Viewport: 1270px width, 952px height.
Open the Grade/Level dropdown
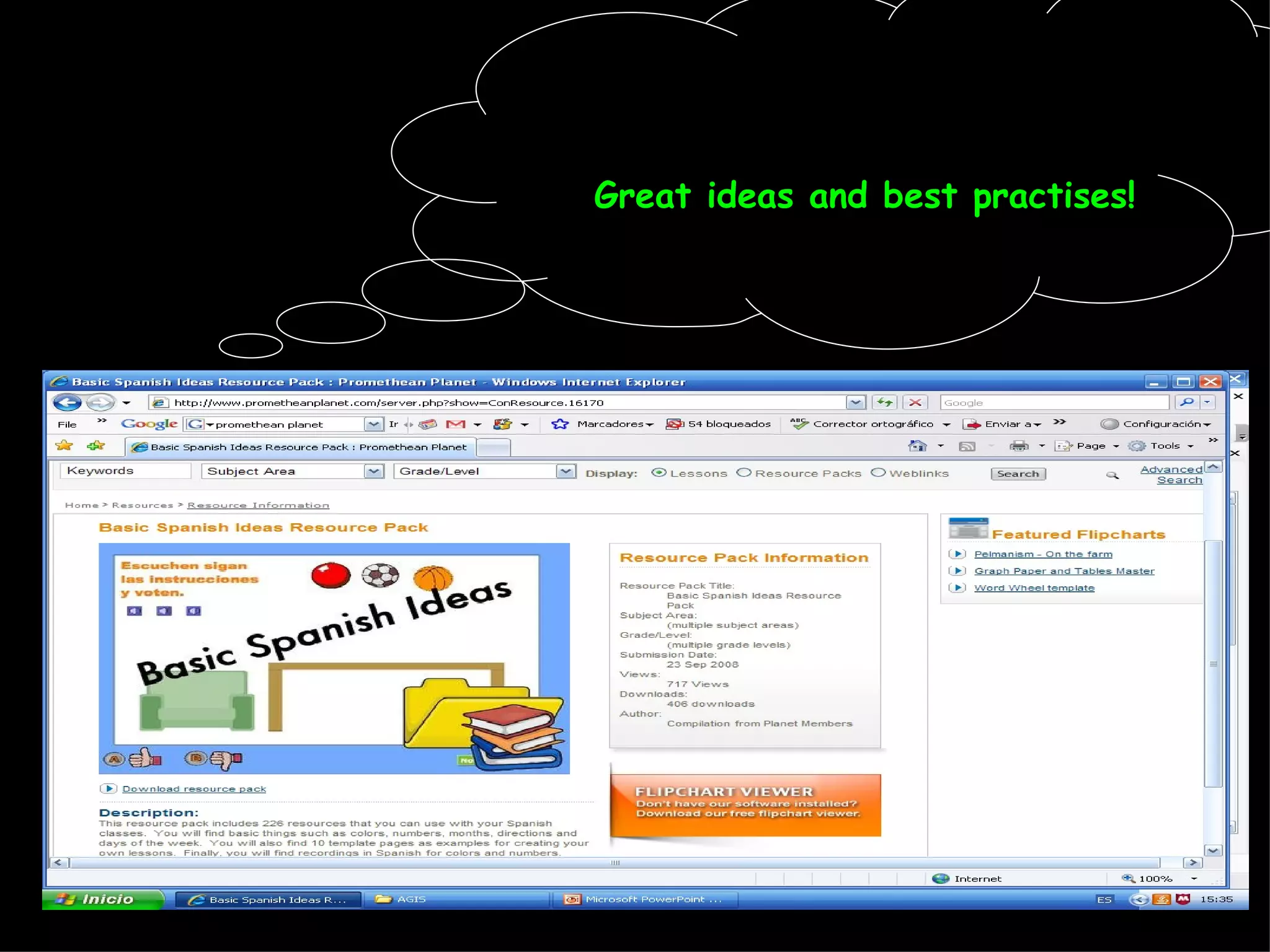566,471
